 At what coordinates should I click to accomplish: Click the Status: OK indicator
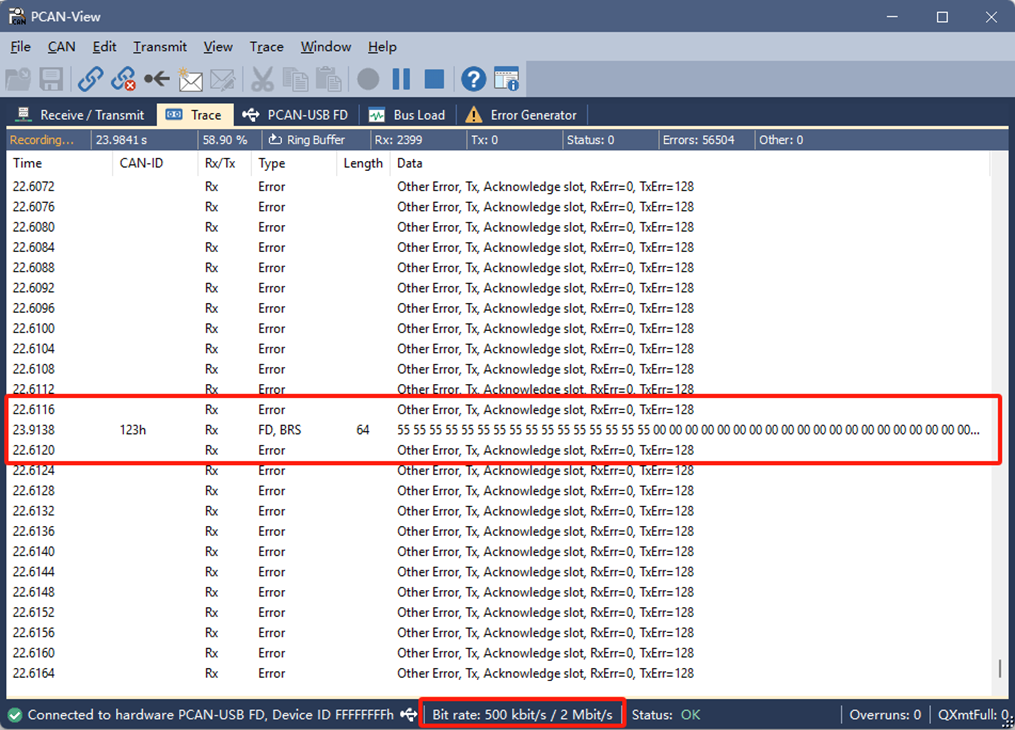tap(666, 714)
